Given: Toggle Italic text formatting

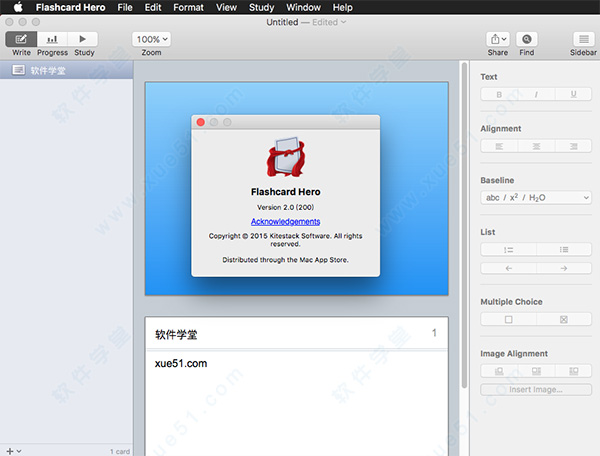Looking at the screenshot, I should [536, 94].
